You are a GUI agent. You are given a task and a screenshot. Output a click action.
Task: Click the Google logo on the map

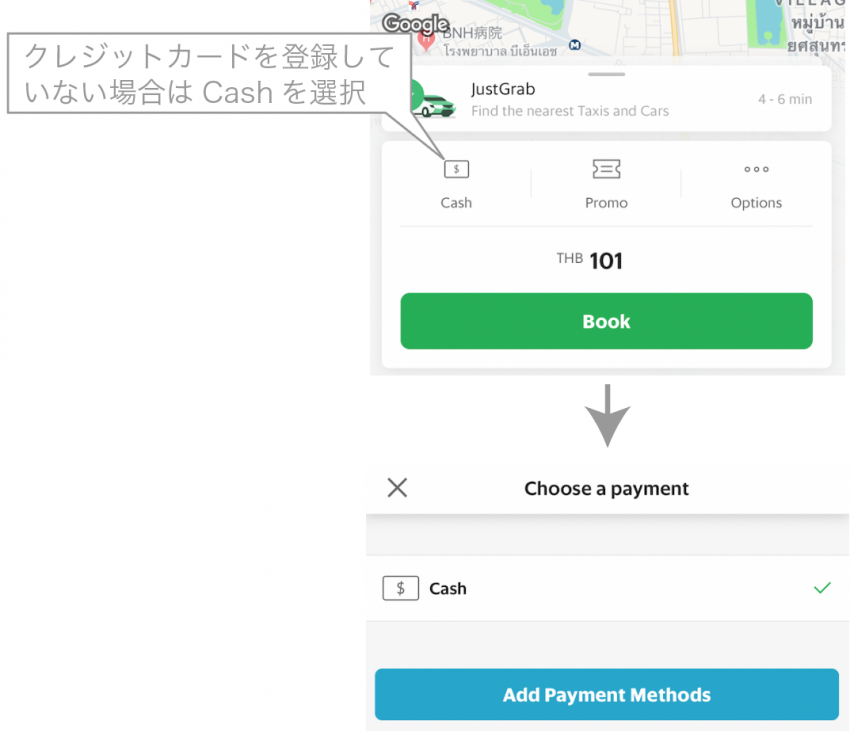pyautogui.click(x=415, y=23)
